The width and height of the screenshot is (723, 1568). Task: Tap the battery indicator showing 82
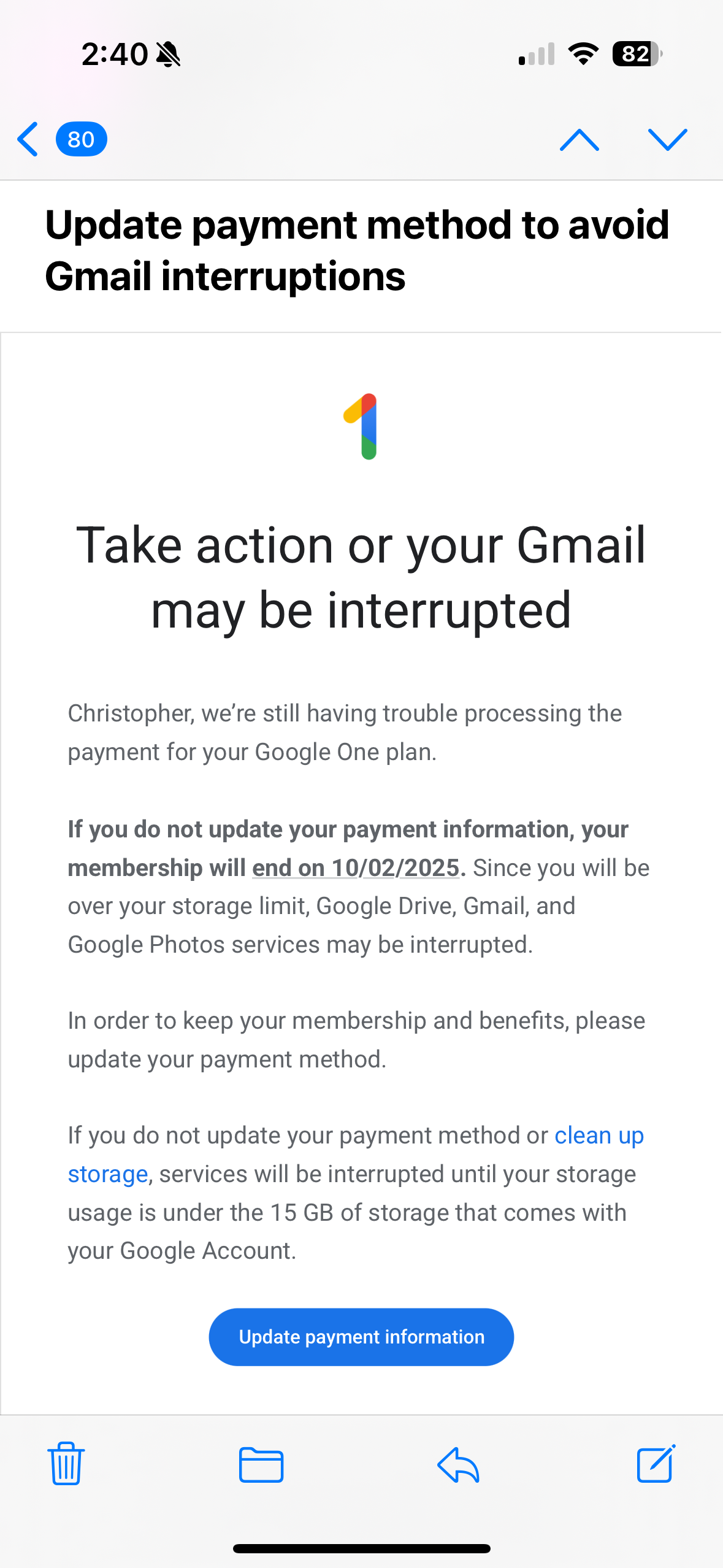tap(636, 54)
